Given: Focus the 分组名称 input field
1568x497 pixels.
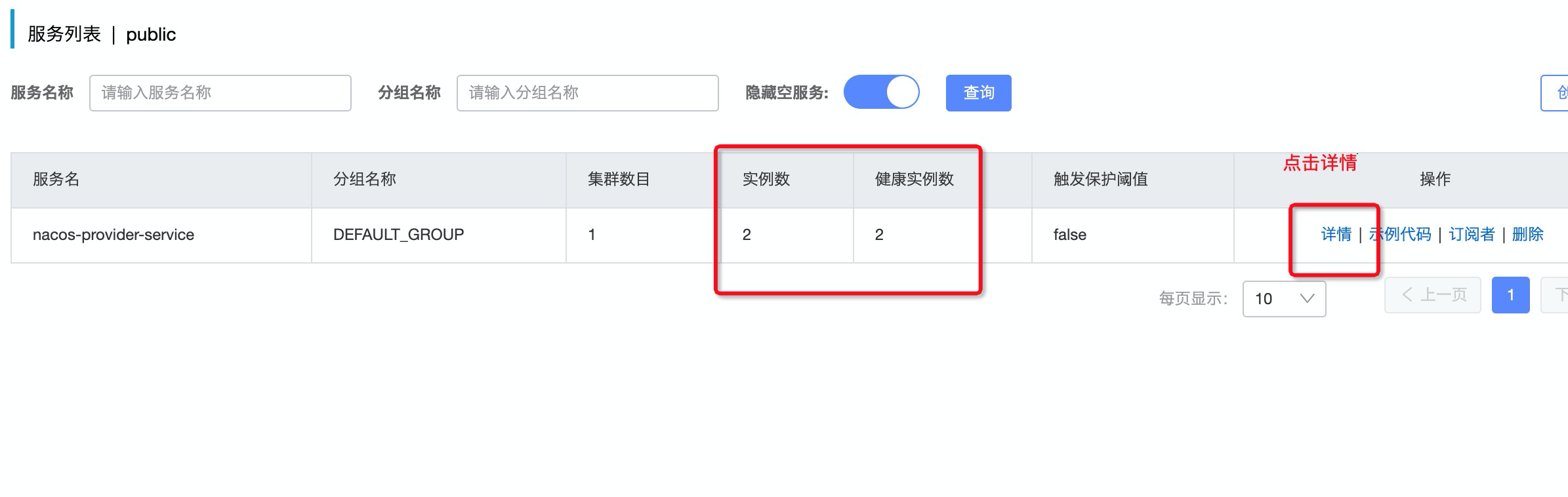Looking at the screenshot, I should [587, 93].
